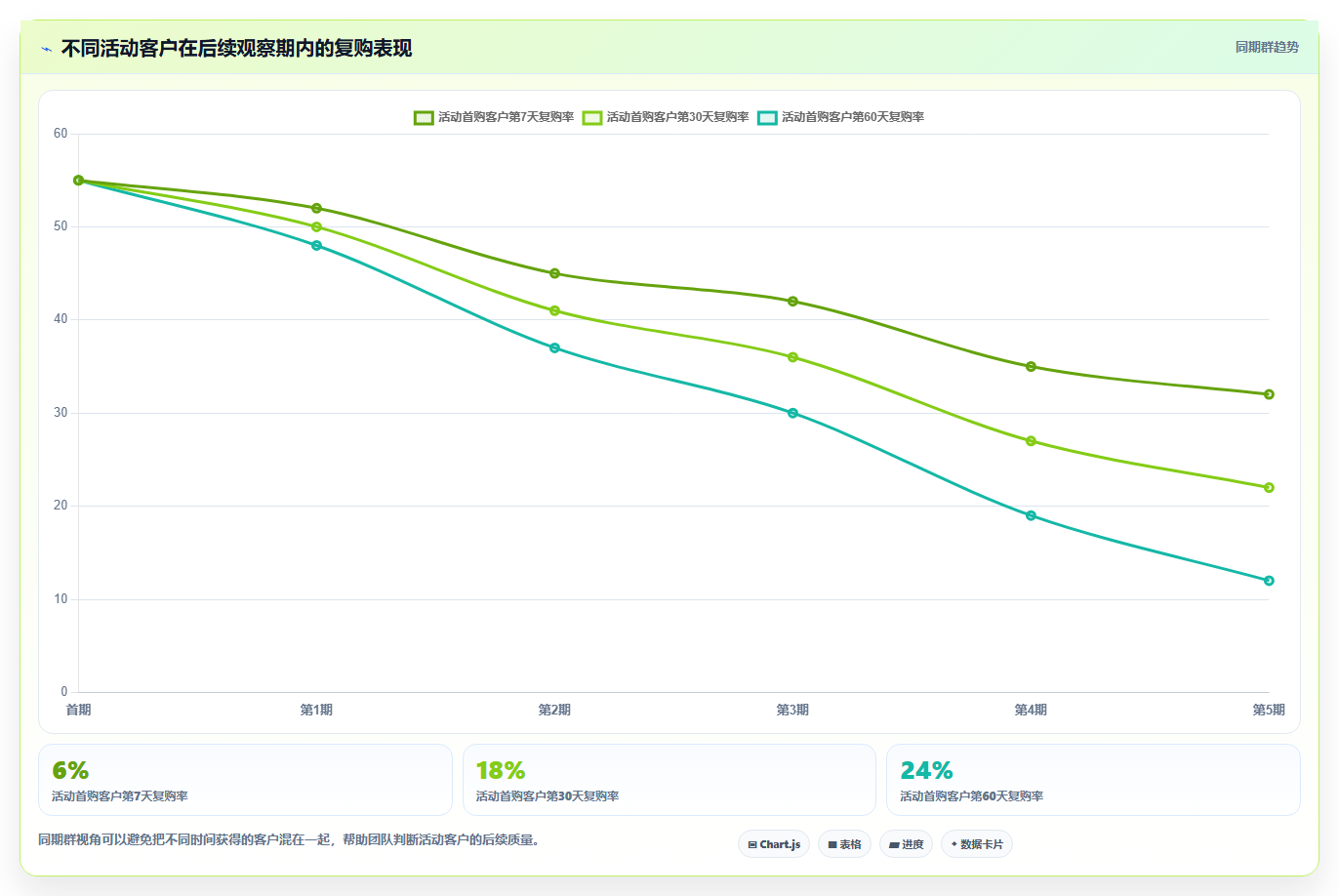1339x896 pixels.
Task: Click the 30-day series point at 第1期
Action: click(x=316, y=226)
